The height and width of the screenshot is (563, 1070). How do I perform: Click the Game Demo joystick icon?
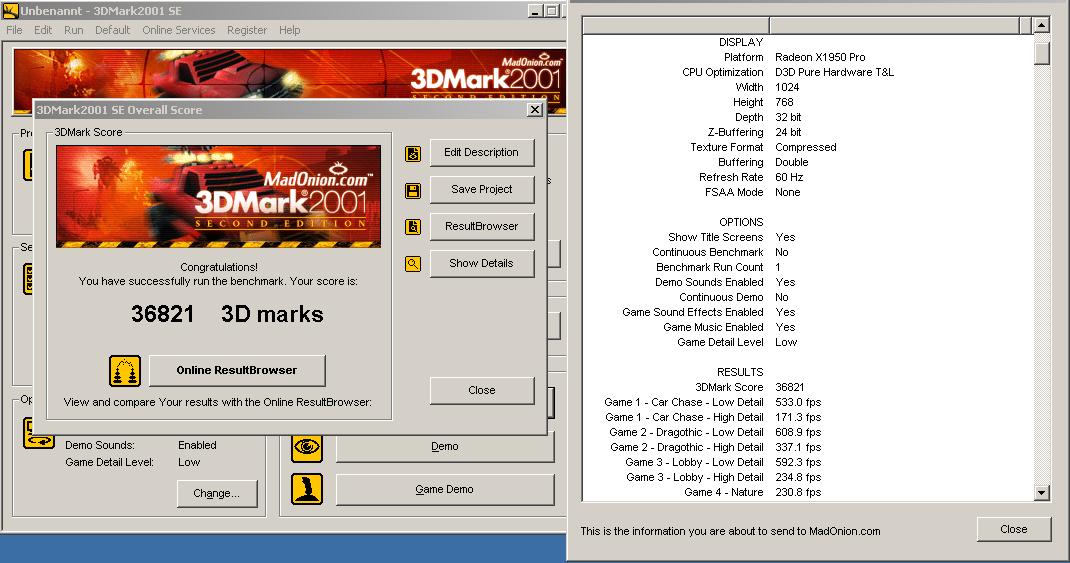pos(307,489)
